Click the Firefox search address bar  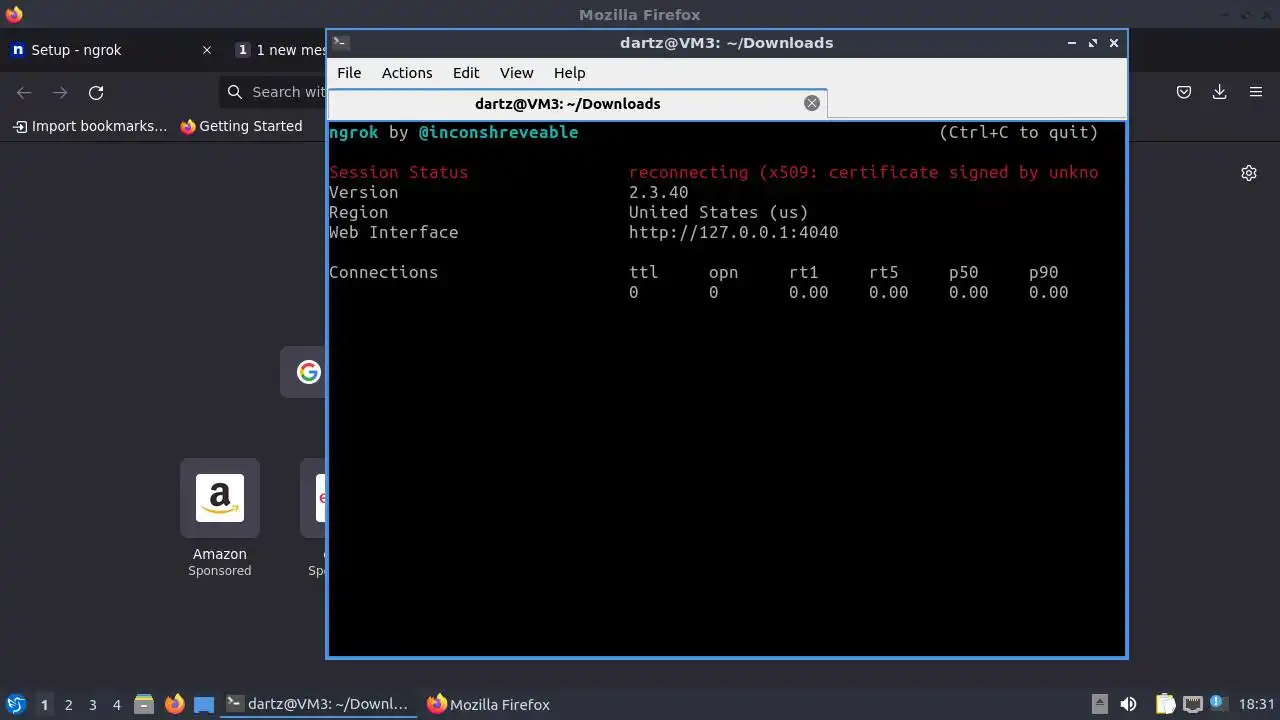tap(273, 92)
